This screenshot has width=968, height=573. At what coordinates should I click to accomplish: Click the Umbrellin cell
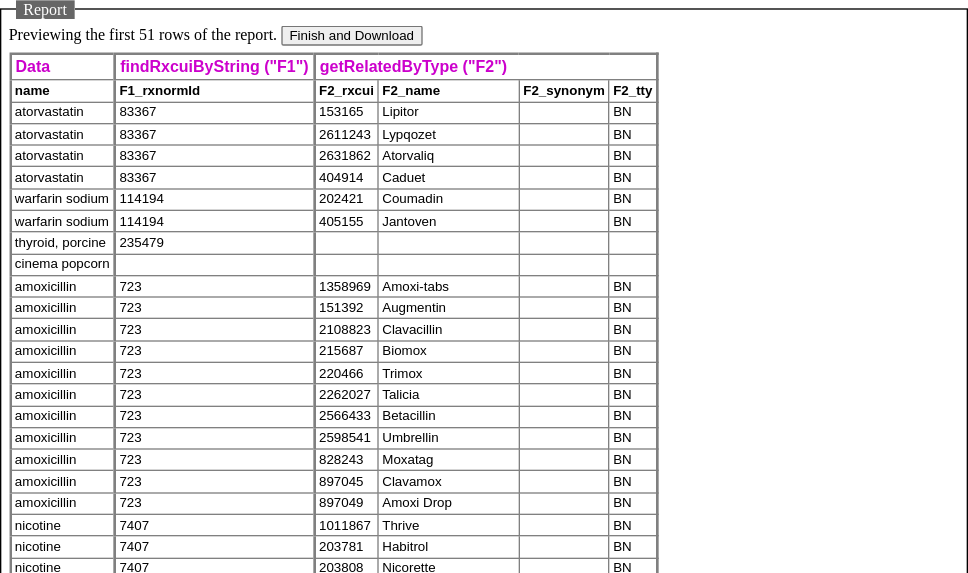point(449,438)
